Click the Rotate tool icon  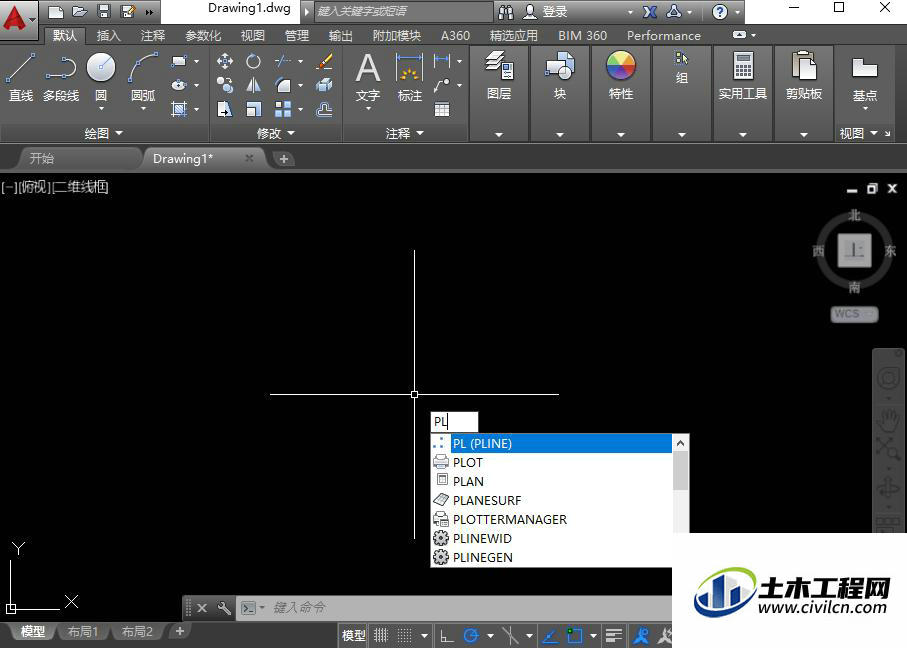pos(253,61)
